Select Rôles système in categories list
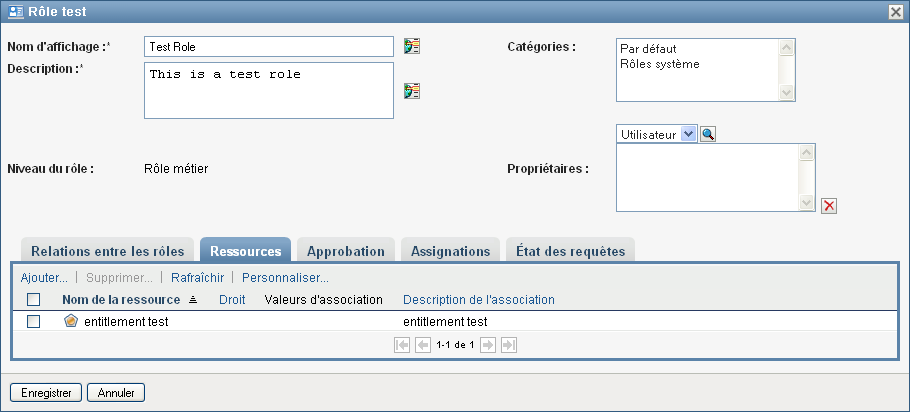 click(x=660, y=64)
